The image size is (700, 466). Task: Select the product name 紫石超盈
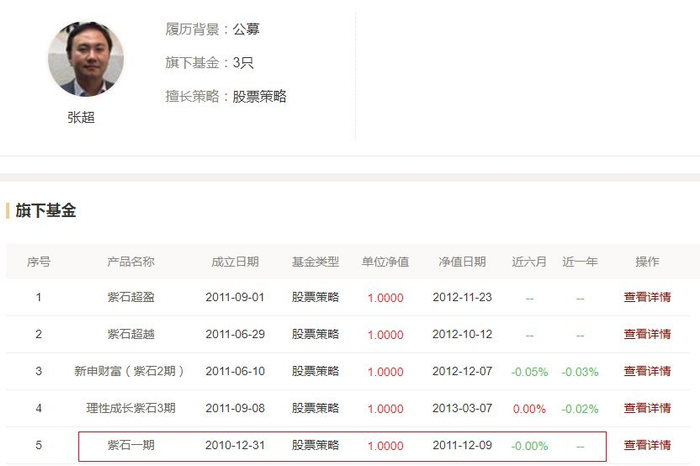131,297
